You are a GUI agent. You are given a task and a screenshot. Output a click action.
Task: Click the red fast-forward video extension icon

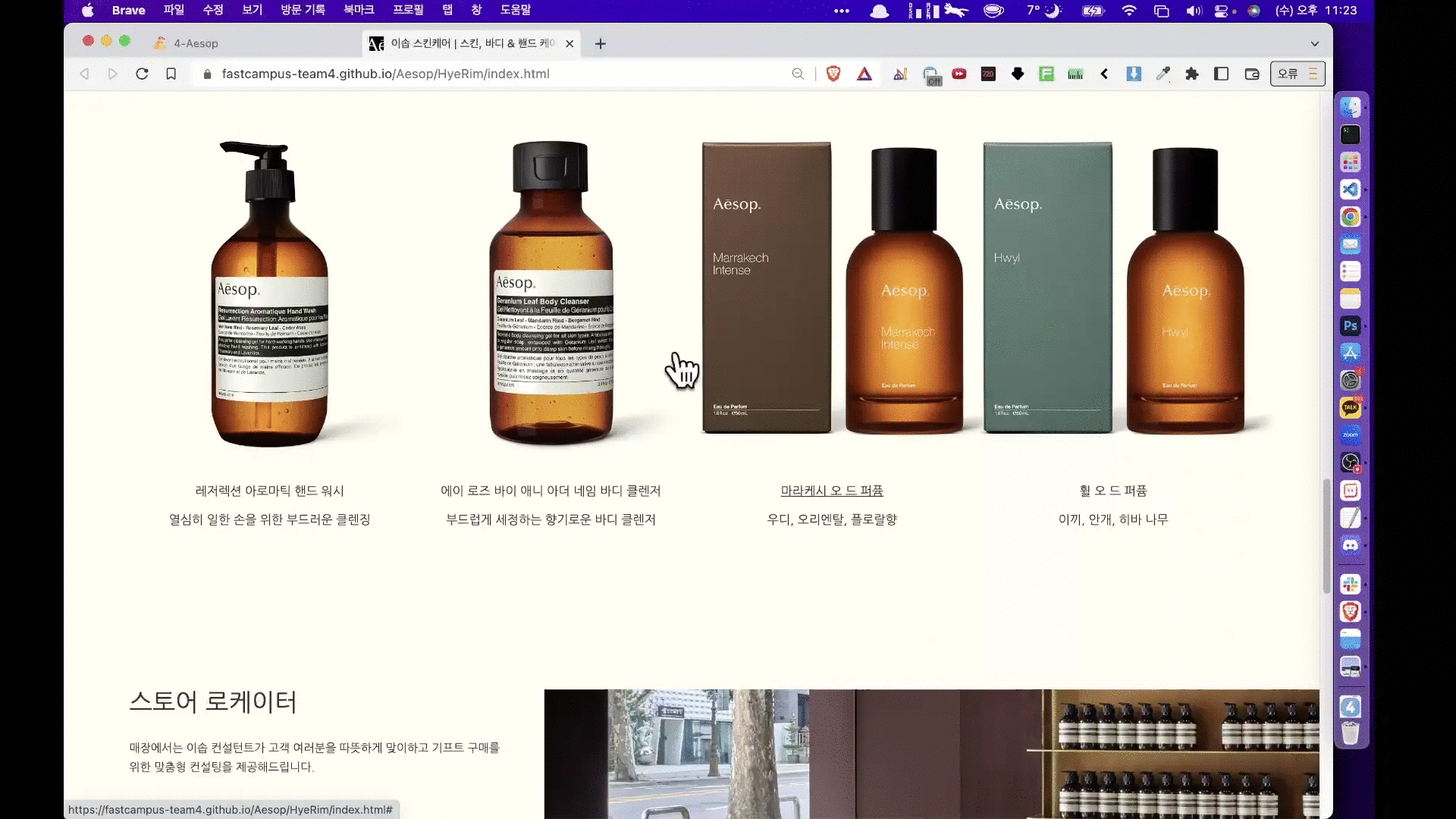pyautogui.click(x=959, y=74)
